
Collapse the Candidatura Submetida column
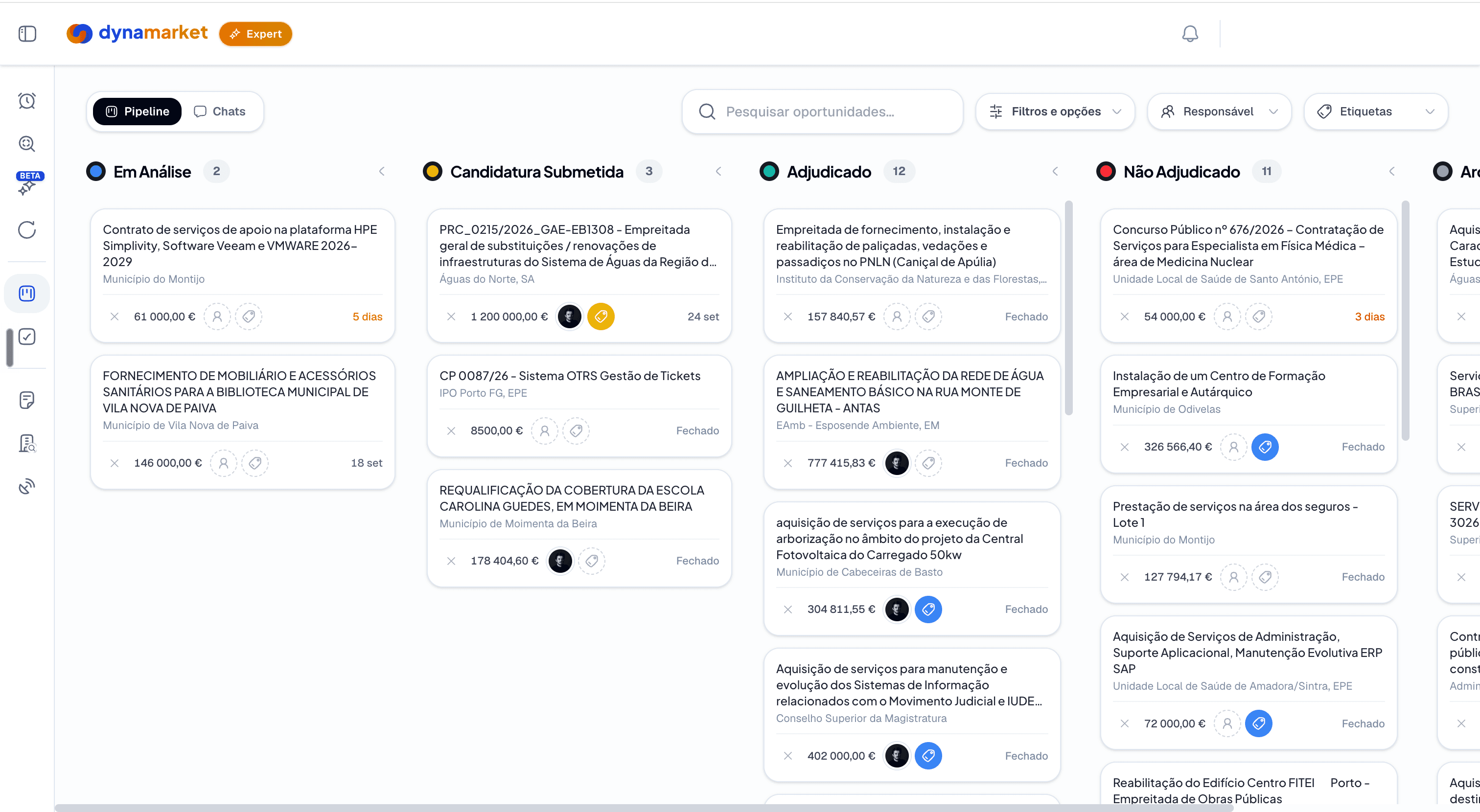(718, 171)
